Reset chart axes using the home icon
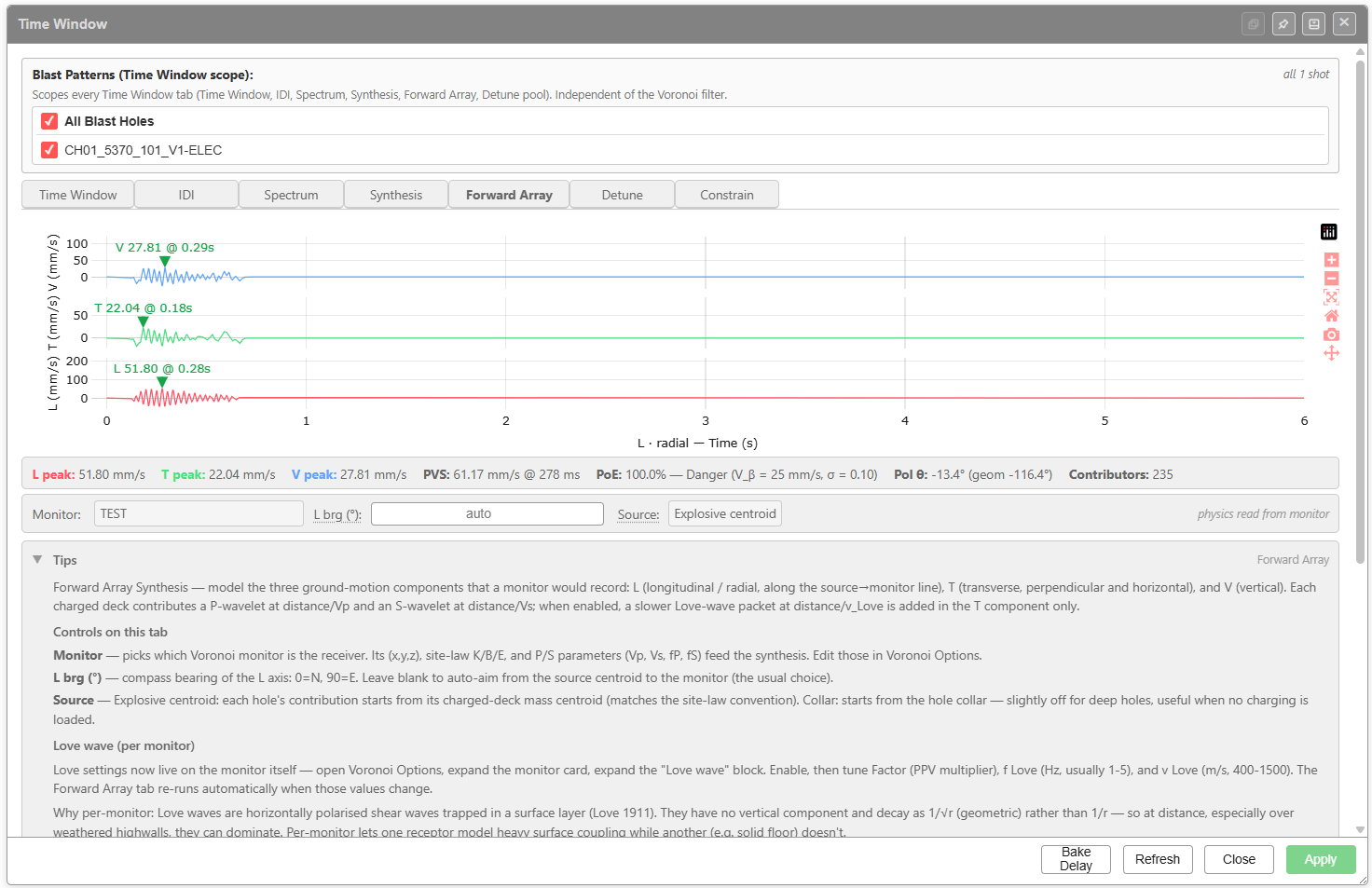Screen dimensions: 1372x888 1331,316
